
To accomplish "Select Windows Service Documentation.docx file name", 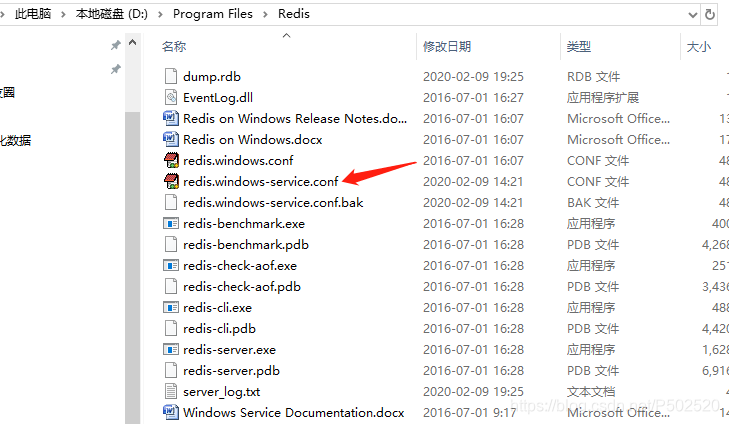I will (294, 412).
